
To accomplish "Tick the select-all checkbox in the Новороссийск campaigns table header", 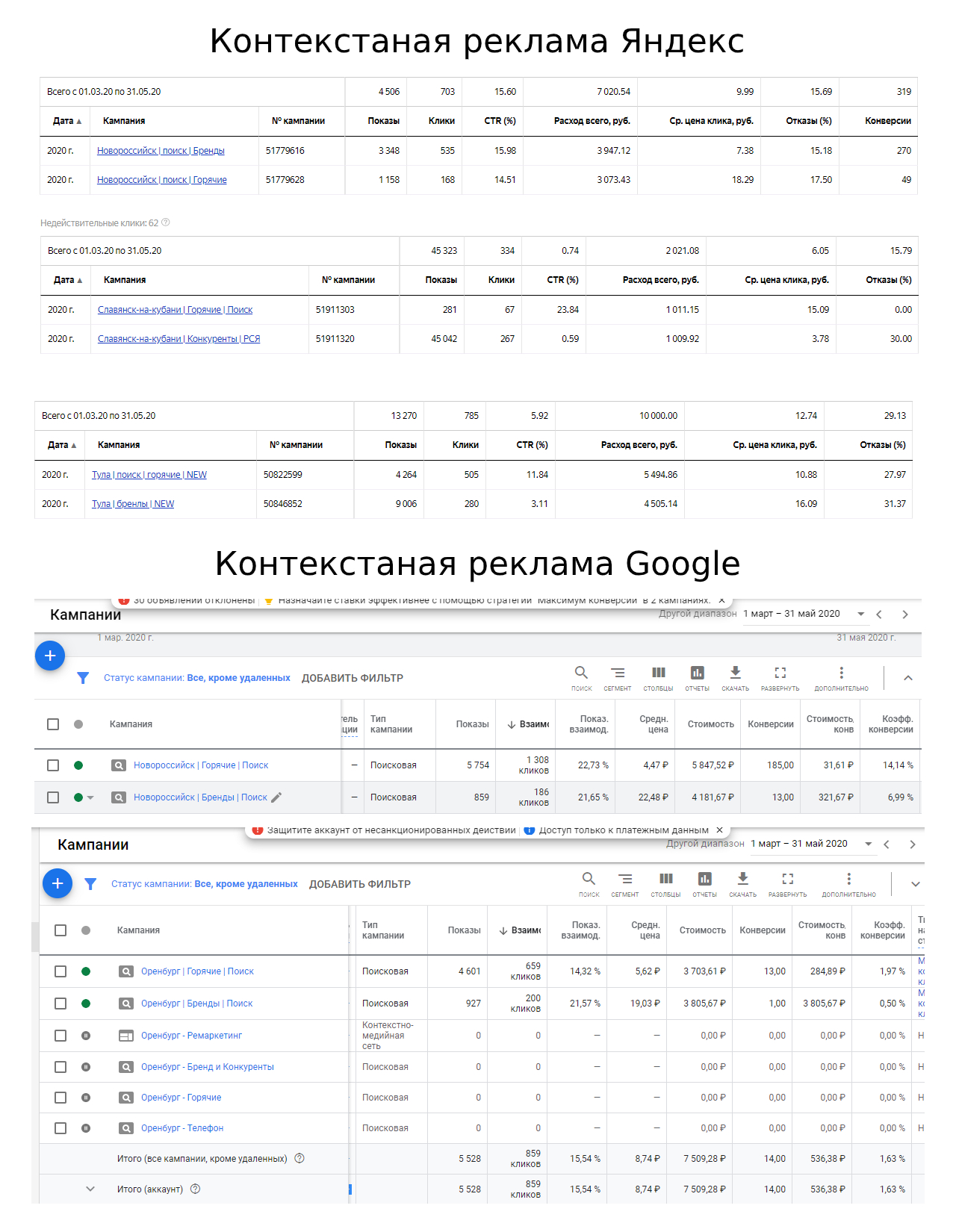I will click(53, 724).
